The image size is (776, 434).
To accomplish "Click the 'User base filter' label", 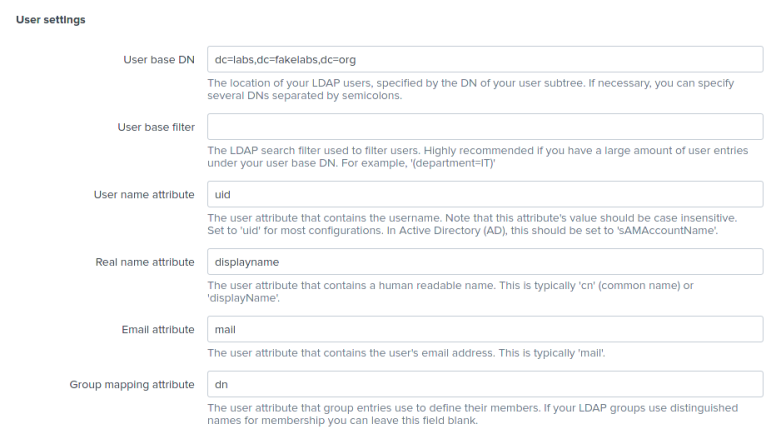I will [x=155, y=127].
